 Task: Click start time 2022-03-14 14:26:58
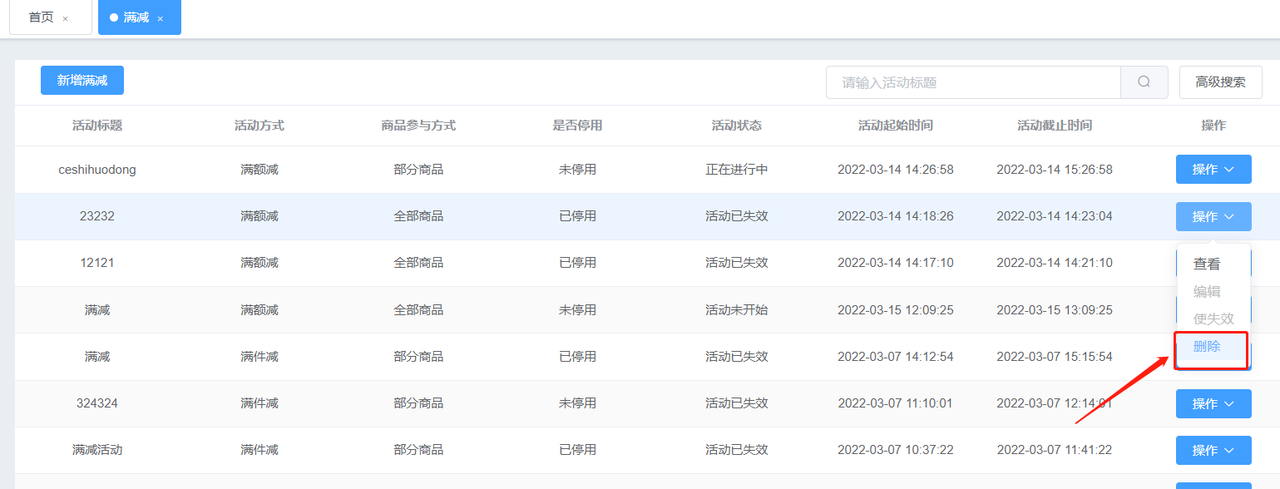895,170
